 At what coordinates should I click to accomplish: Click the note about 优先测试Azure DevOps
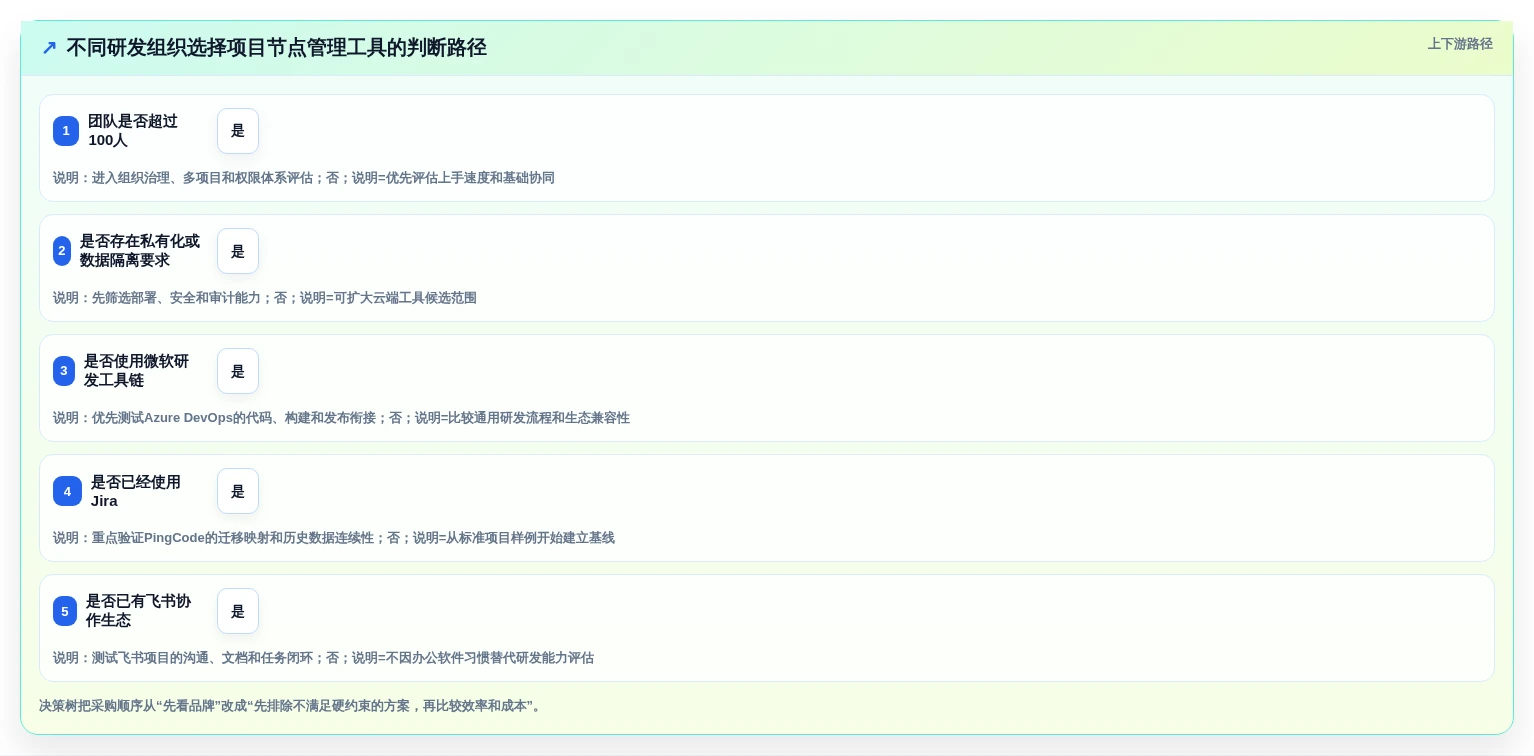[x=341, y=418]
